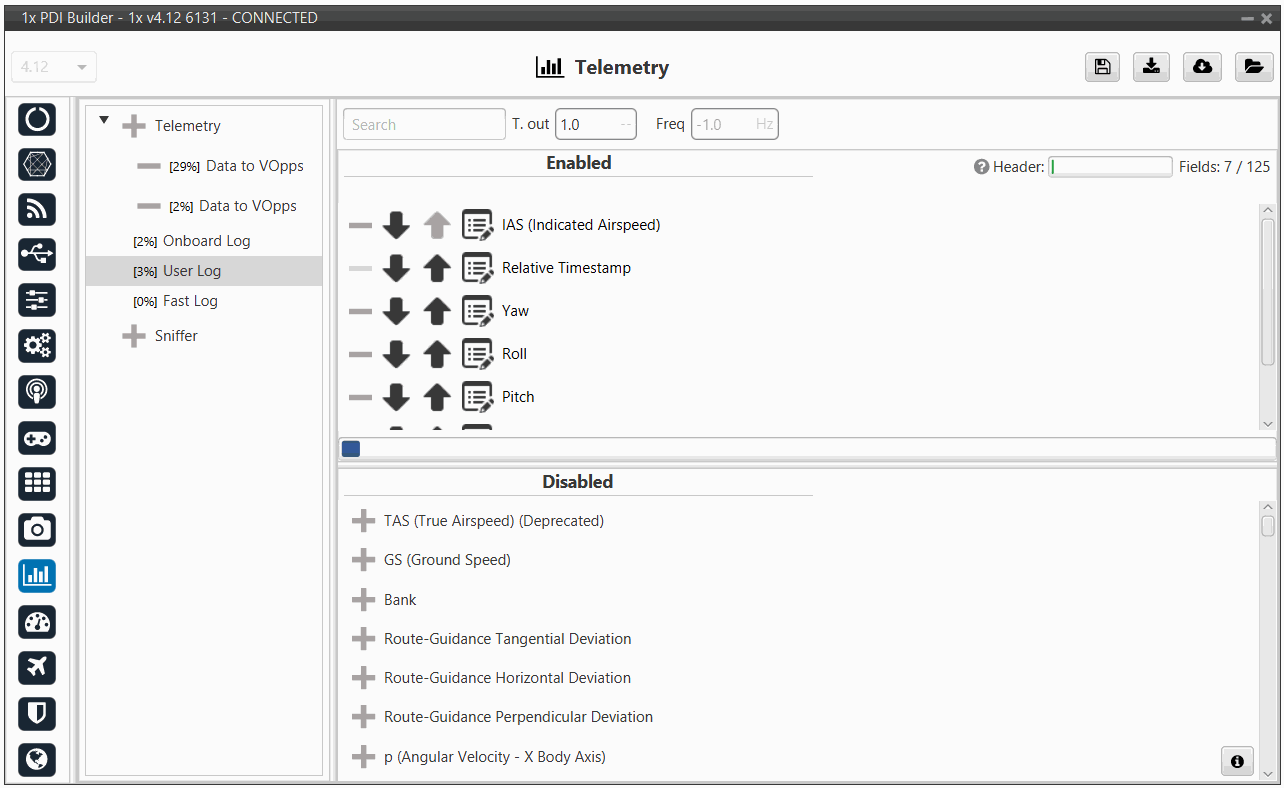Select Fast Log in tree

190,301
